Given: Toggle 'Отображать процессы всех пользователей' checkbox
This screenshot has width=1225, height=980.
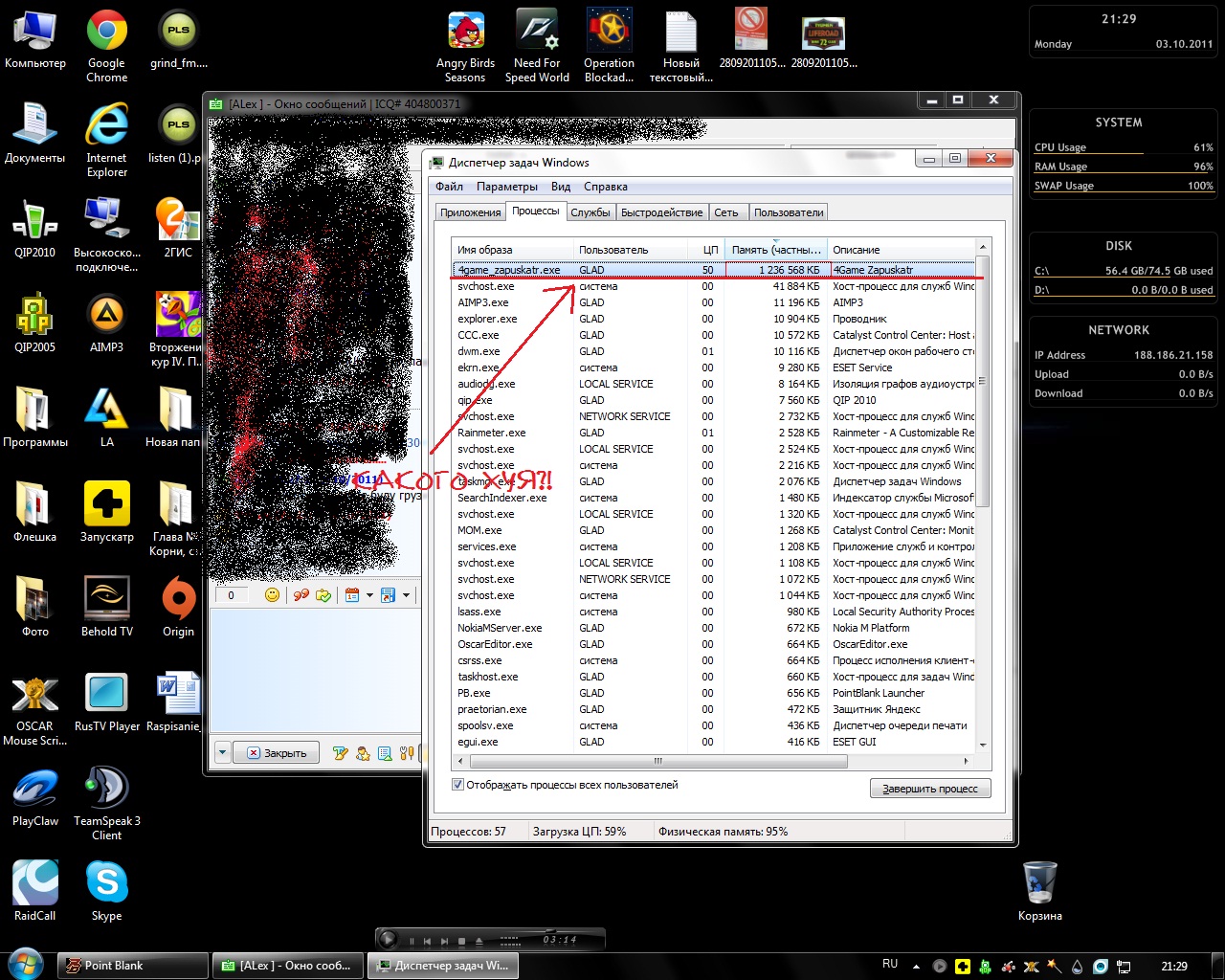Looking at the screenshot, I should [x=458, y=785].
